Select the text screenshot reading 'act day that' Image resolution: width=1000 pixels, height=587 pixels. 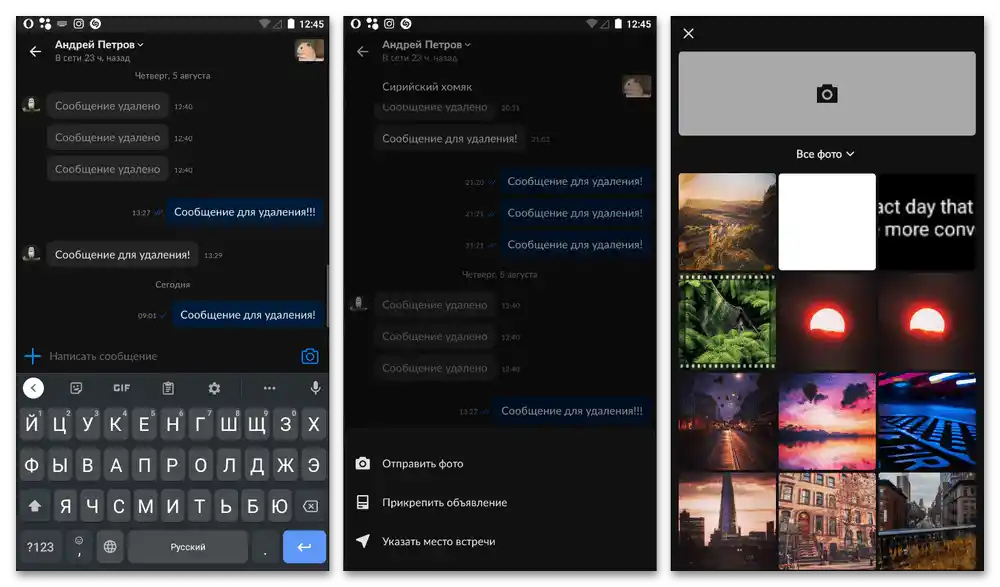pyautogui.click(x=927, y=221)
